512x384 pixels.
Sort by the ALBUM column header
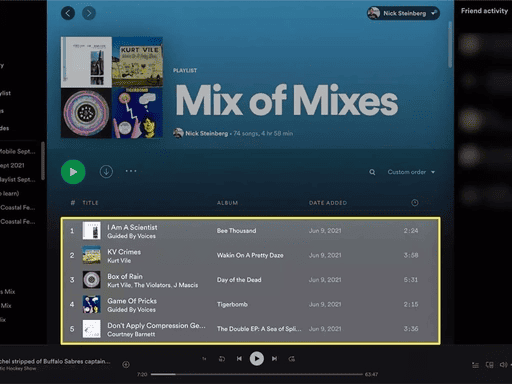[227, 203]
